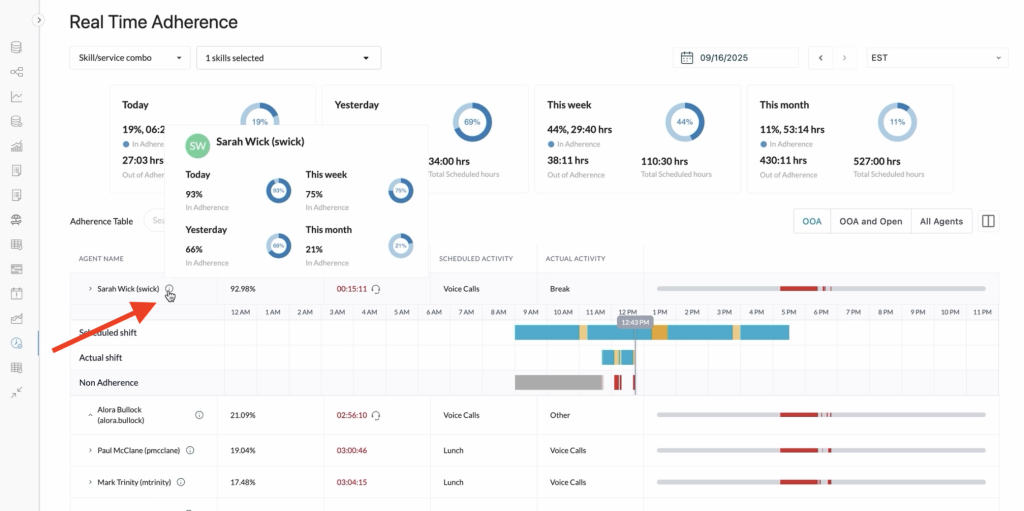Viewport: 1024px width, 511px height.
Task: Open the Skill/service combo dropdown
Action: (129, 58)
